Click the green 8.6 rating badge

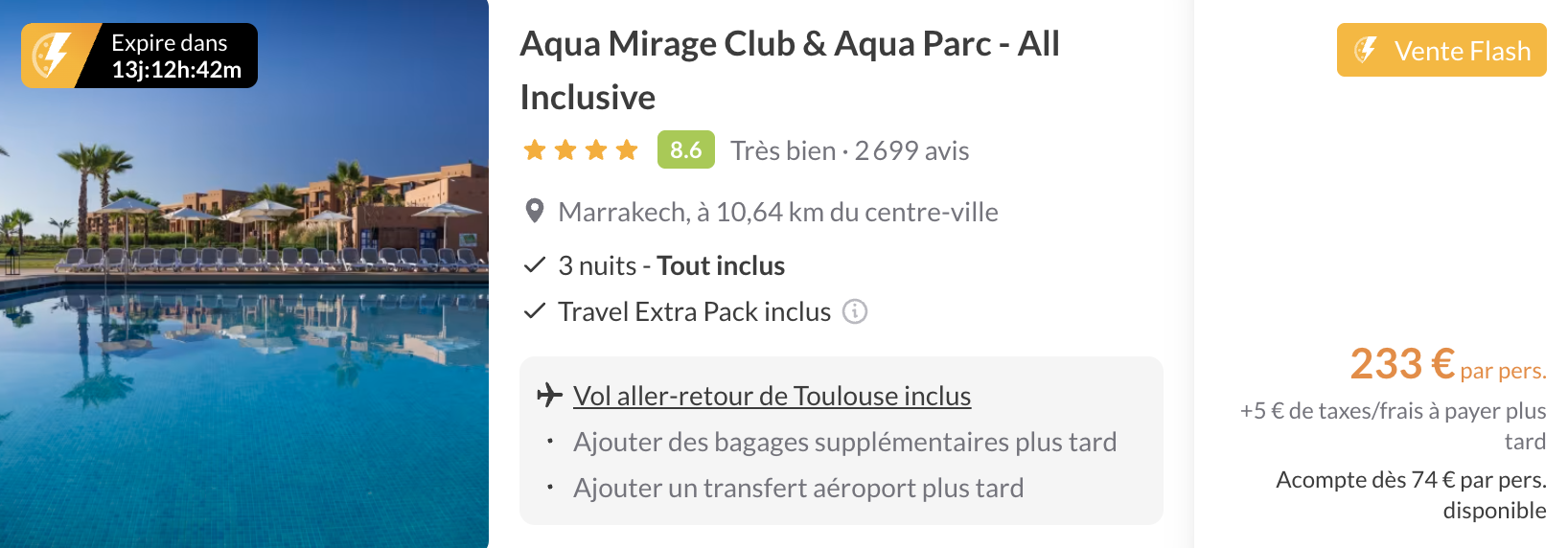tap(685, 149)
